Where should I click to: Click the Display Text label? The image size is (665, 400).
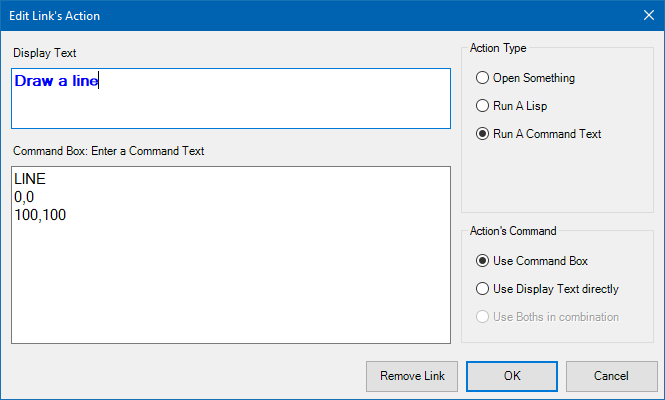[44, 52]
